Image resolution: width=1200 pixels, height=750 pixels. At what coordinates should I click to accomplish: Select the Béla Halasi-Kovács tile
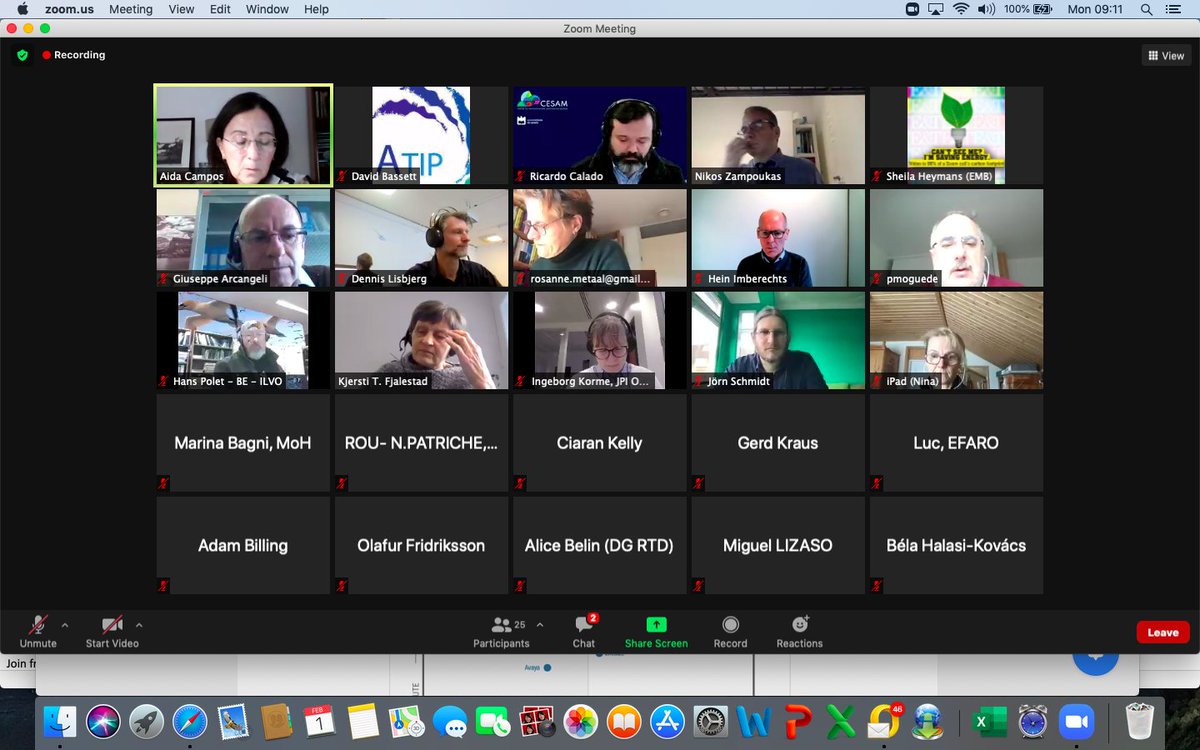[x=956, y=545]
